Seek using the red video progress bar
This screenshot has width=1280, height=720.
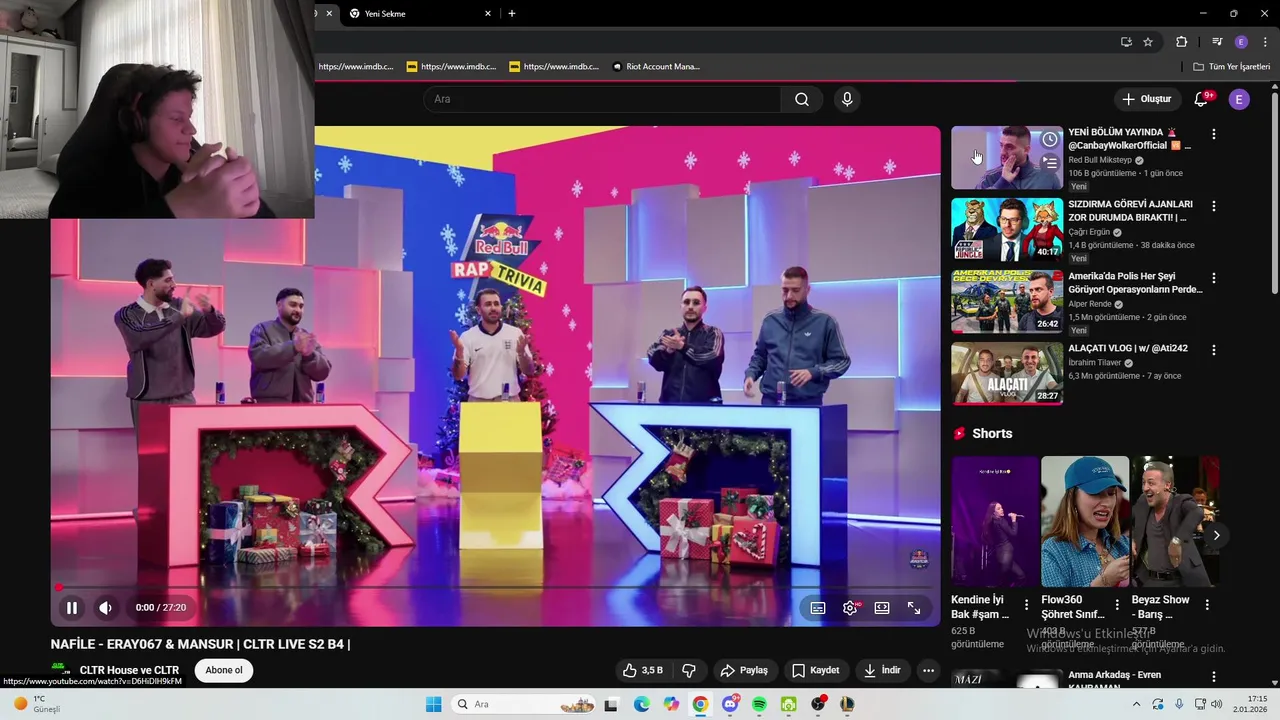[x=495, y=587]
